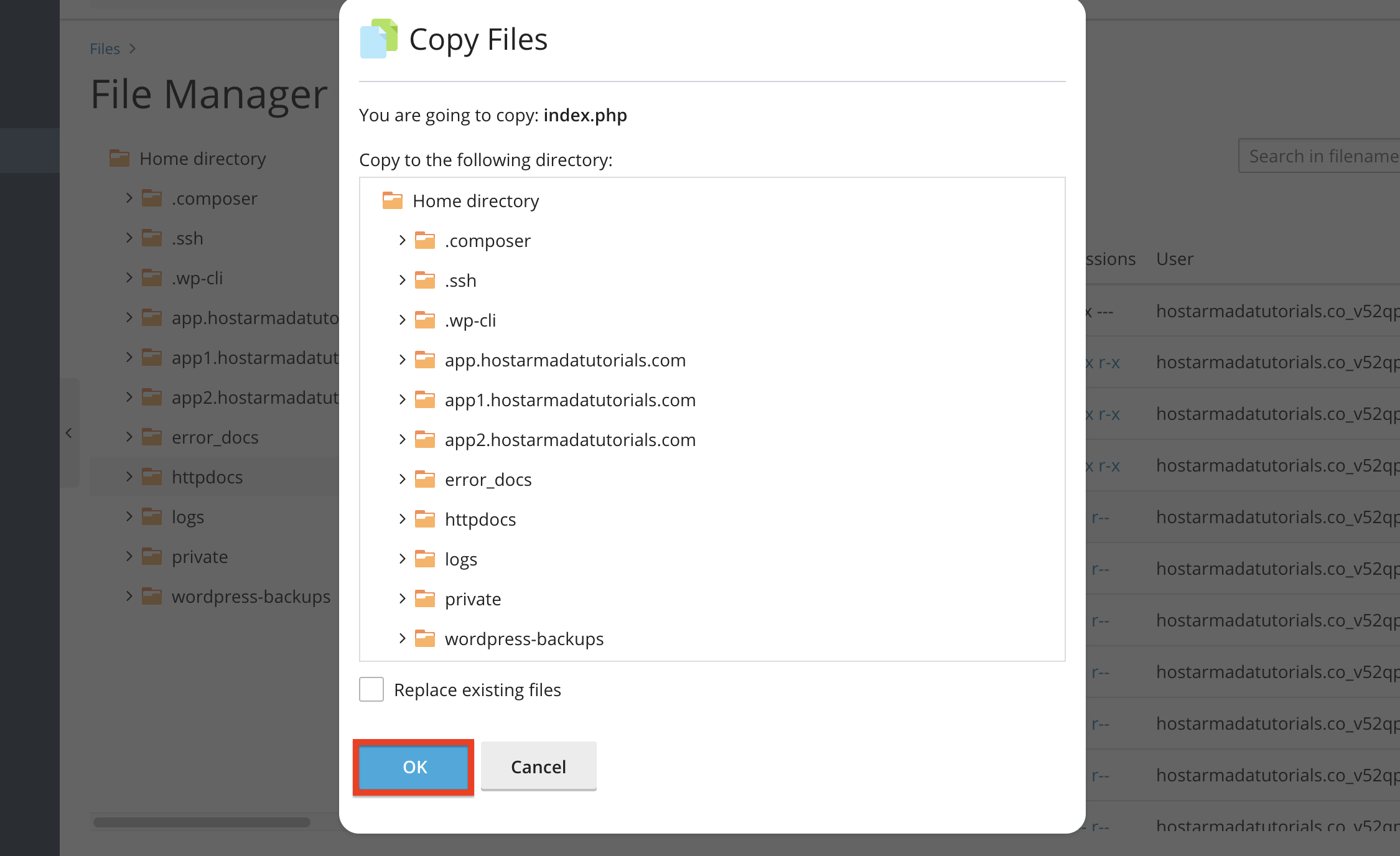This screenshot has height=856, width=1400.
Task: Expand .composer chevron in background File Manager
Action: 129,198
